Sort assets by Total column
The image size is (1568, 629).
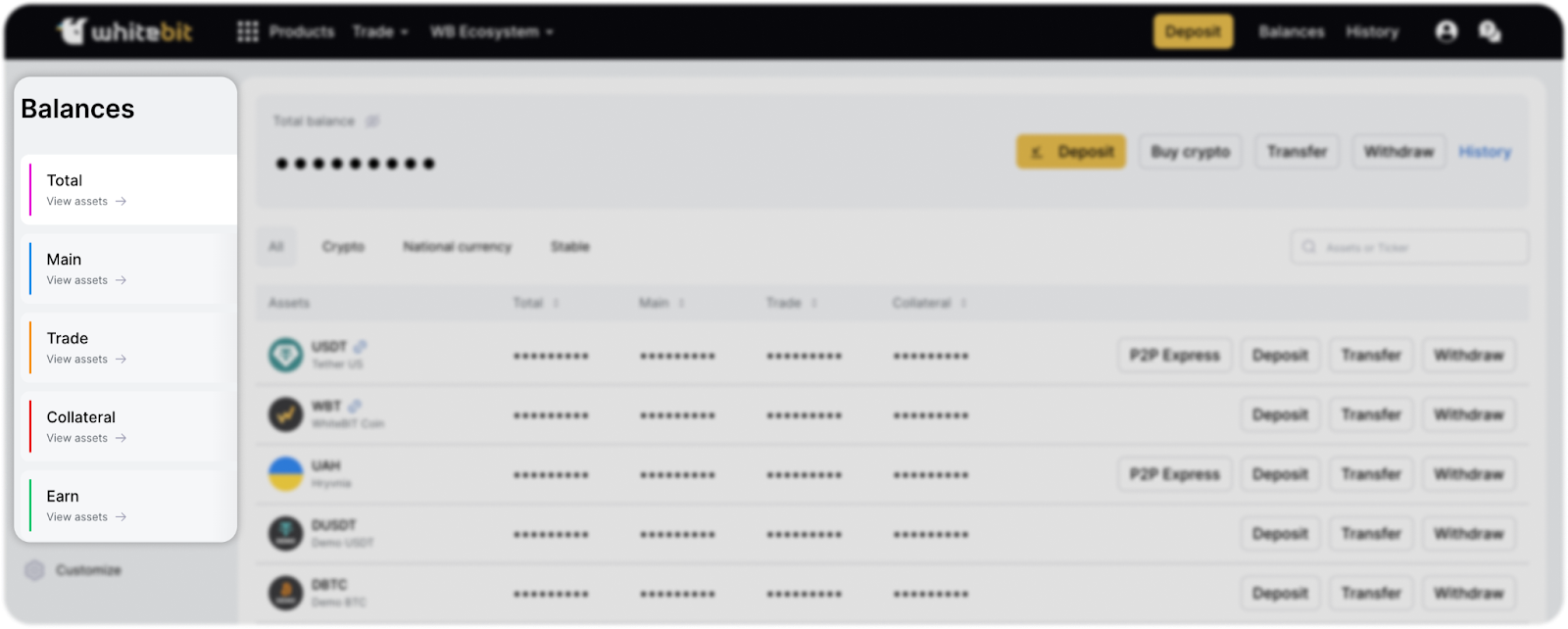pos(556,304)
